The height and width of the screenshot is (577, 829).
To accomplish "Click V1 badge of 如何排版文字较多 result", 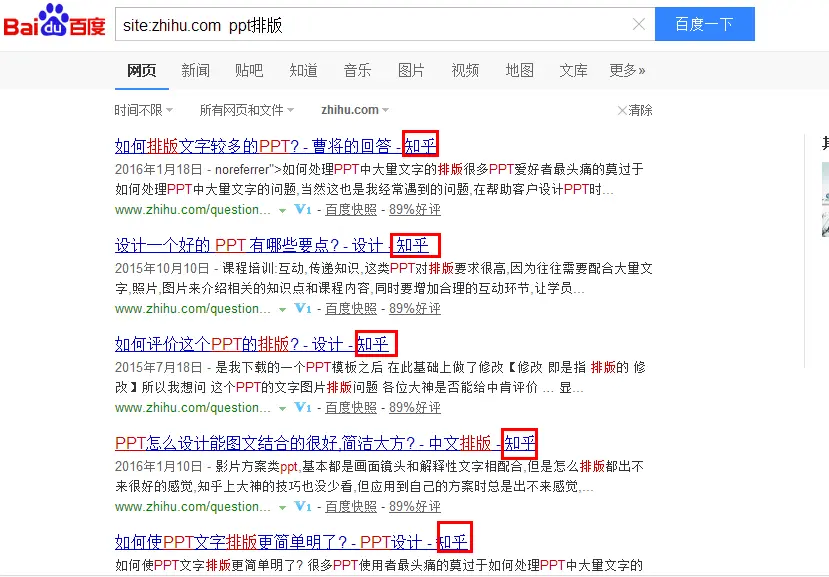I will click(303, 209).
